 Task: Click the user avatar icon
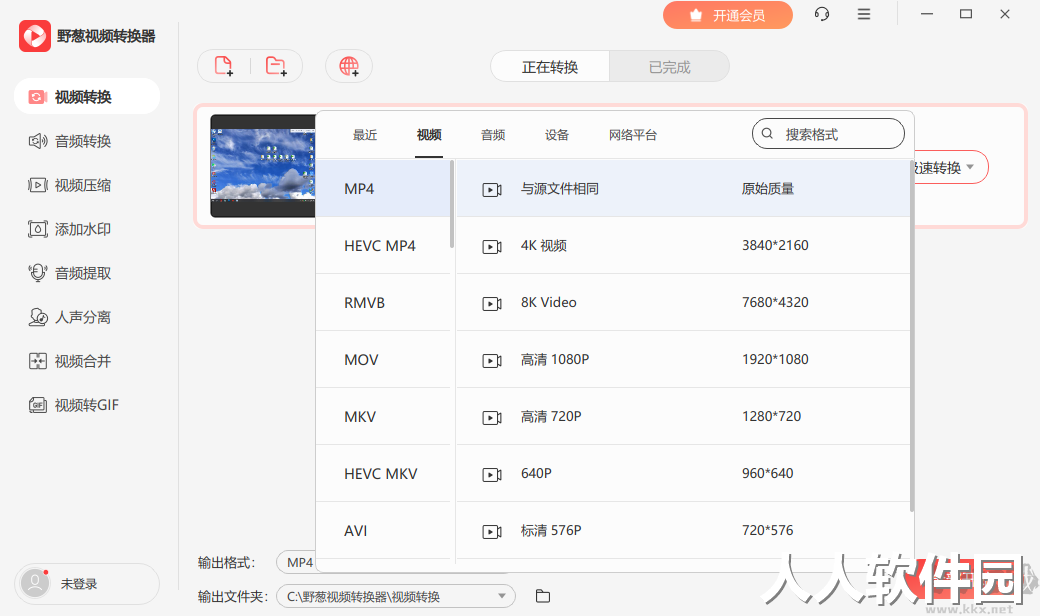[x=35, y=584]
